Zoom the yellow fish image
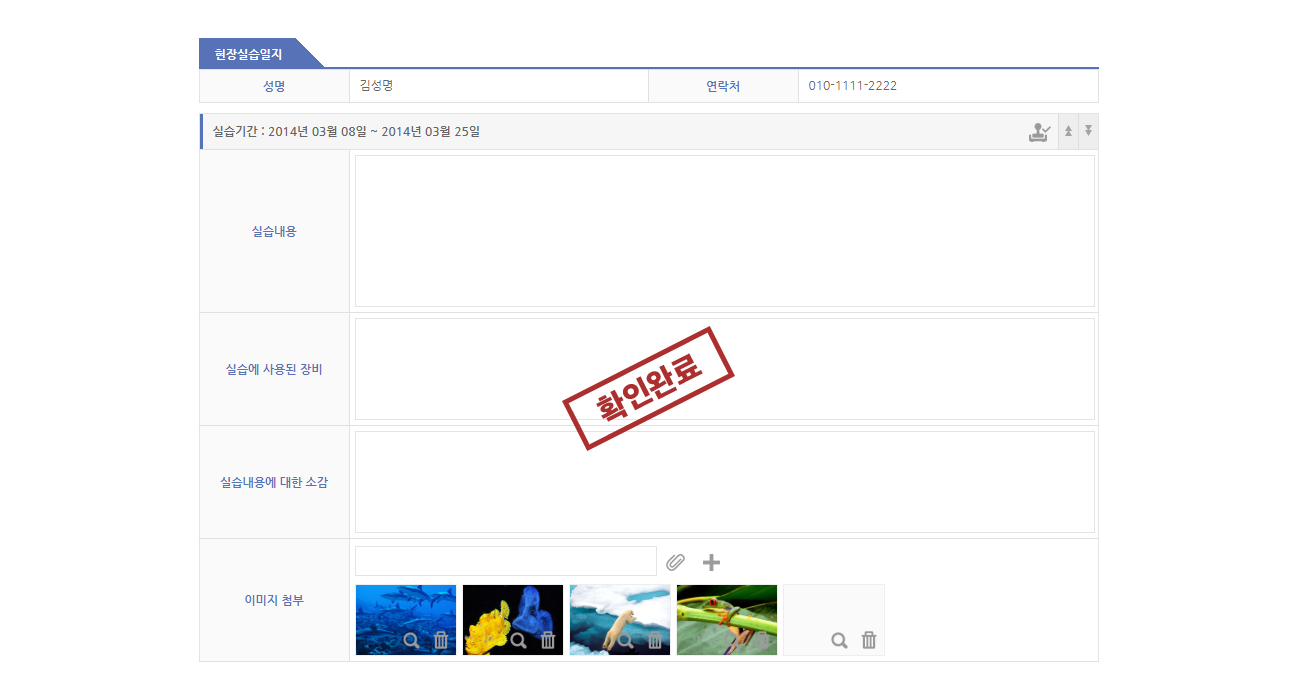 [518, 641]
